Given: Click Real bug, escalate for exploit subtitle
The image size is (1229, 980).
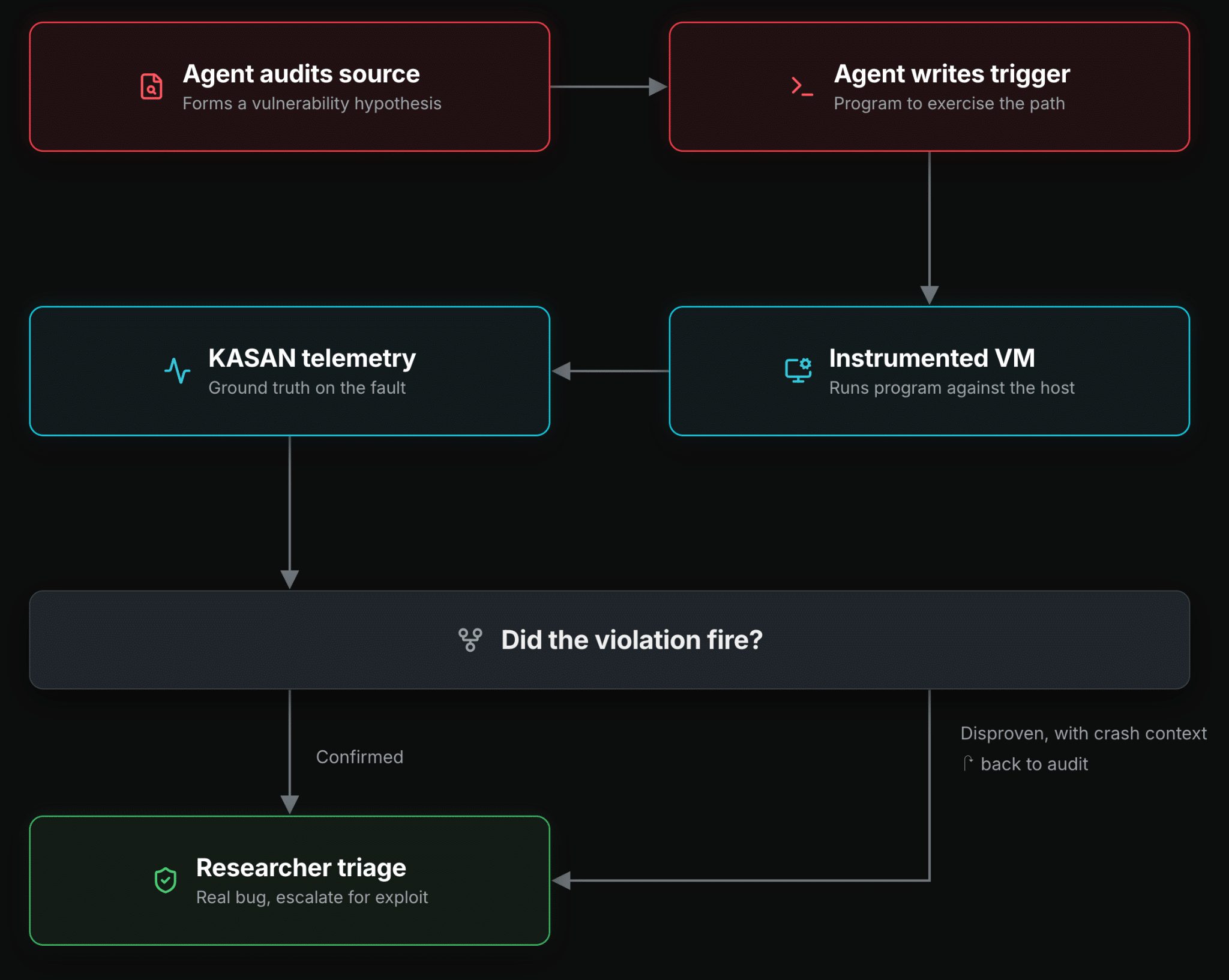Looking at the screenshot, I should (312, 897).
